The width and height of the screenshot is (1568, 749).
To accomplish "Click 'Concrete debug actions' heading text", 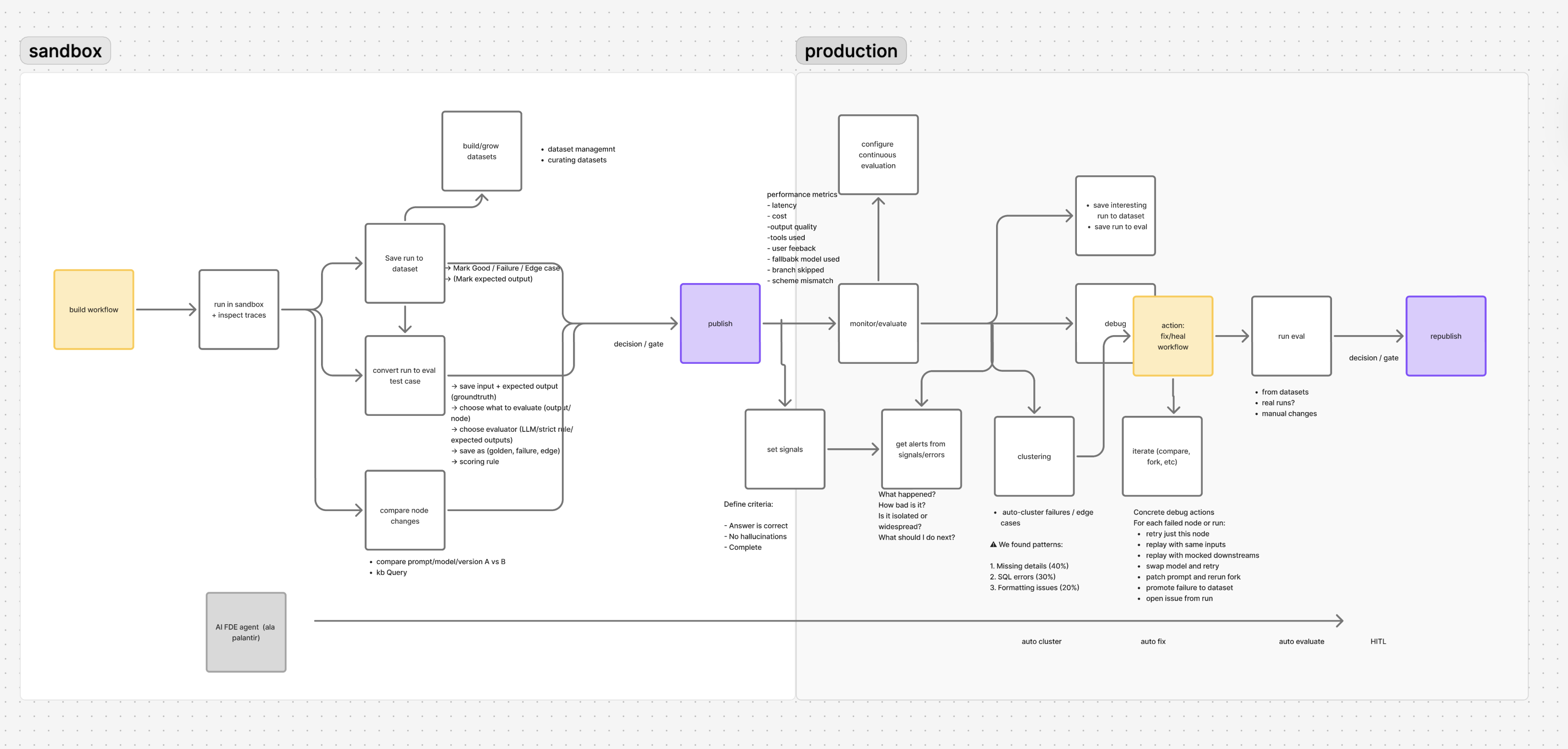I will click(x=1174, y=512).
